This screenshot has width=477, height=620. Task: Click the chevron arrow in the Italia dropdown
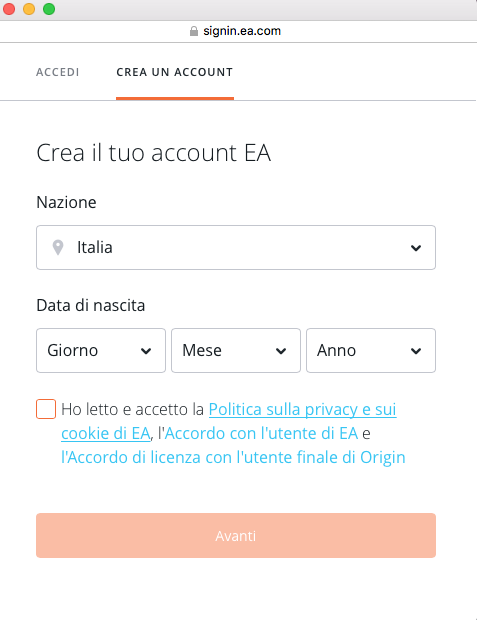(x=416, y=248)
